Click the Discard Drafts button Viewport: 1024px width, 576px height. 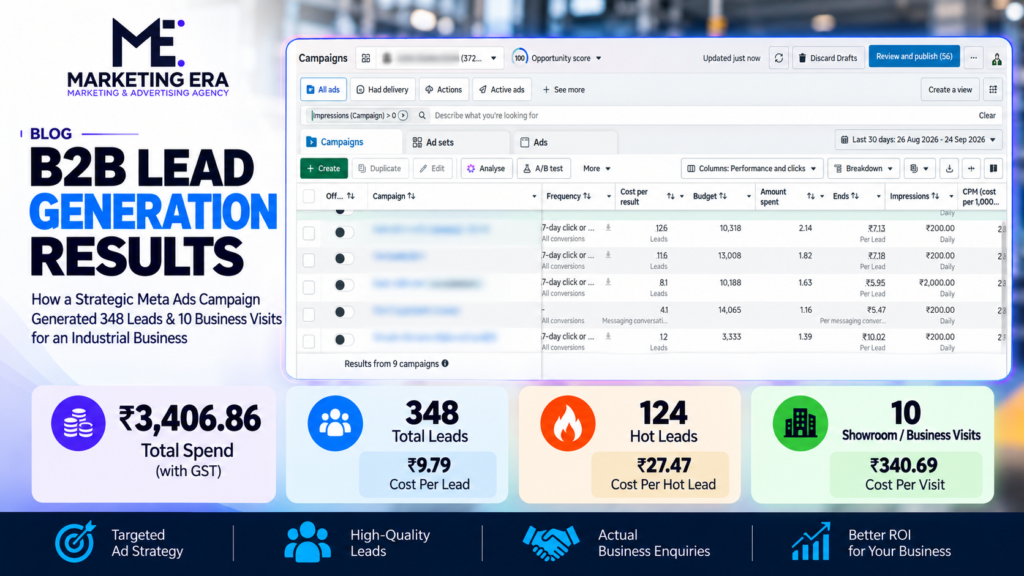(x=828, y=58)
